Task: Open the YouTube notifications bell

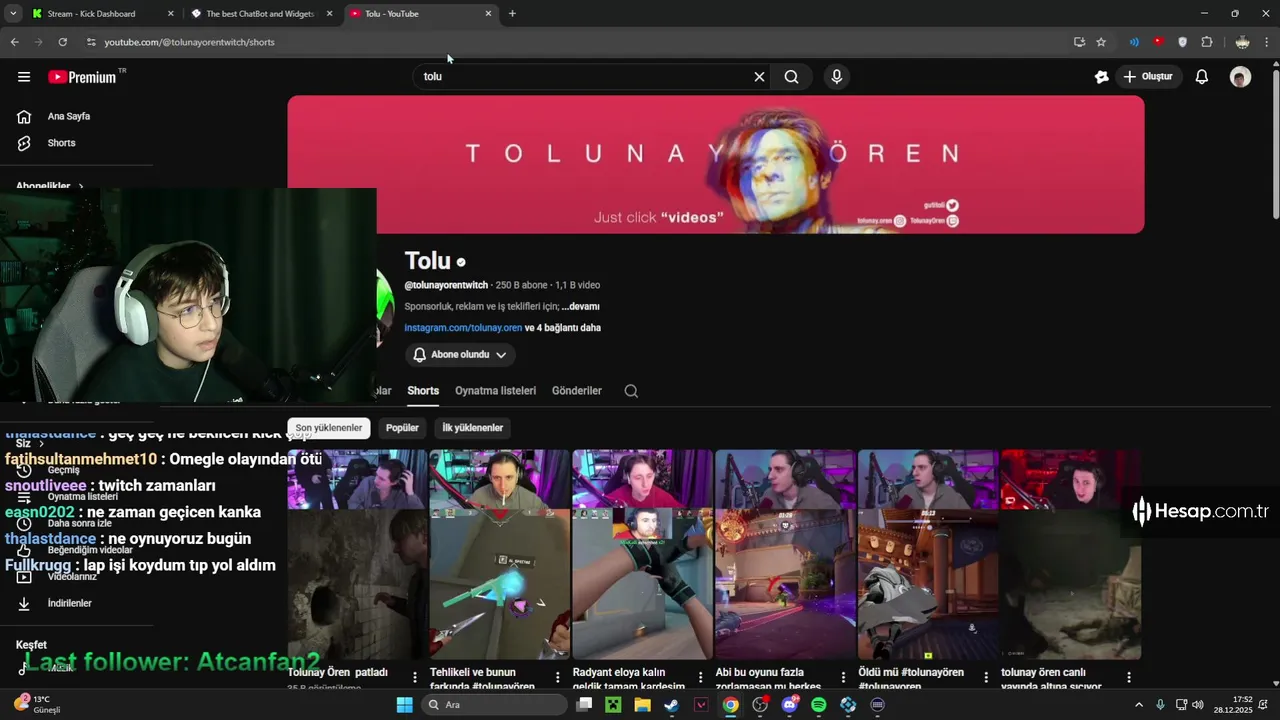Action: [x=1202, y=77]
